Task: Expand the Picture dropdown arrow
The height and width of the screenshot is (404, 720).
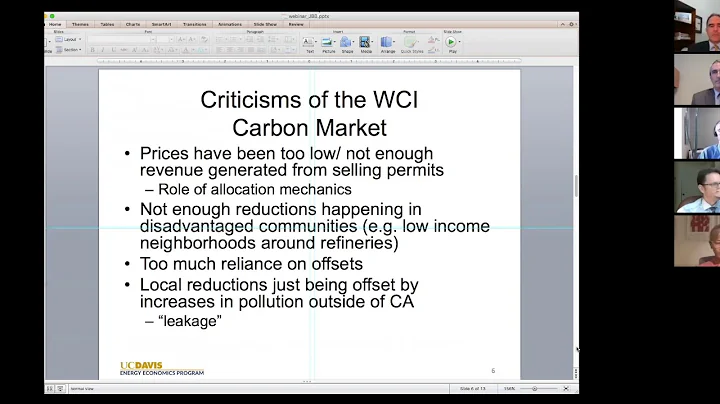Action: [335, 42]
